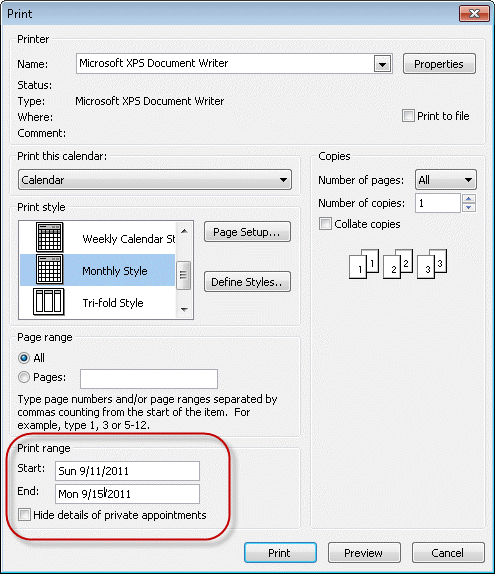495x574 pixels.
Task: Select the Weekly Calendar Style icon
Action: [50, 237]
